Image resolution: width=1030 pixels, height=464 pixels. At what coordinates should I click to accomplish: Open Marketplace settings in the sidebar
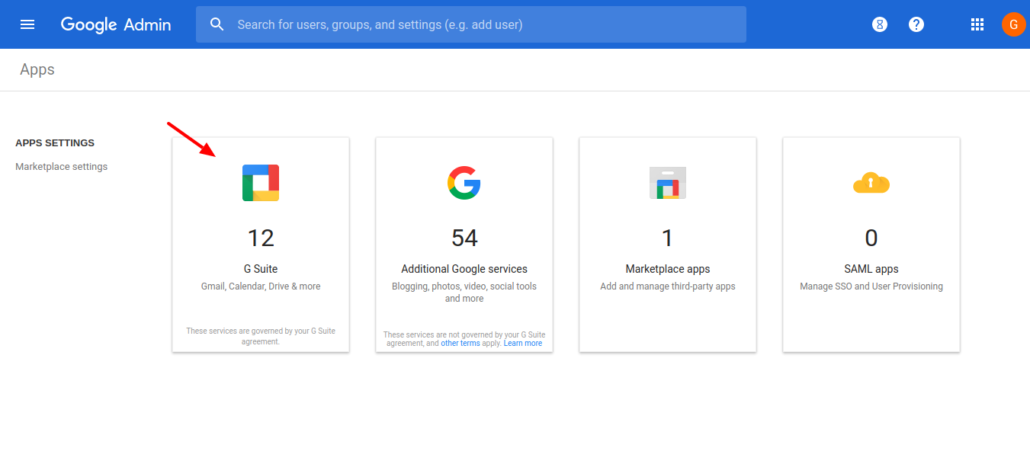click(x=61, y=167)
